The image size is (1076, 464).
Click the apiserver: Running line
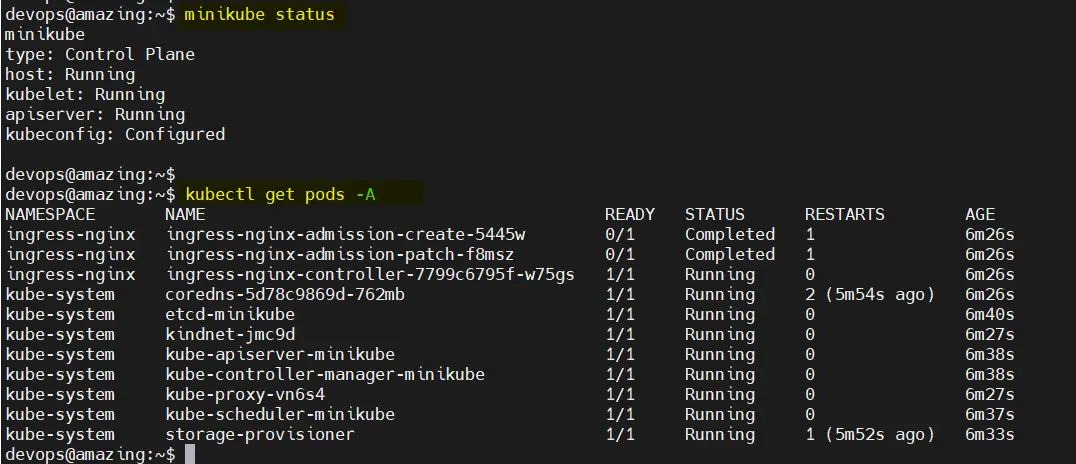click(95, 115)
